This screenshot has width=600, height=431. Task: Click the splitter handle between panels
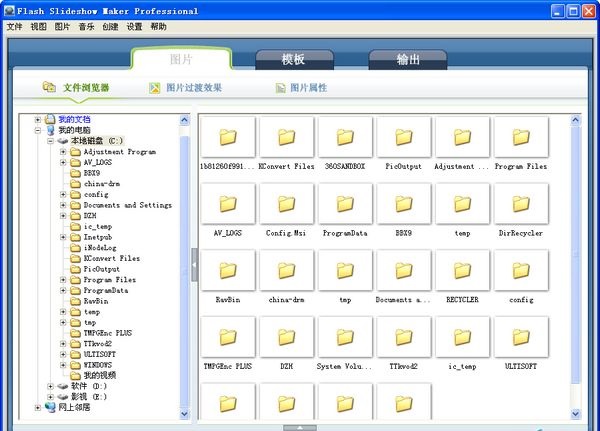click(195, 265)
